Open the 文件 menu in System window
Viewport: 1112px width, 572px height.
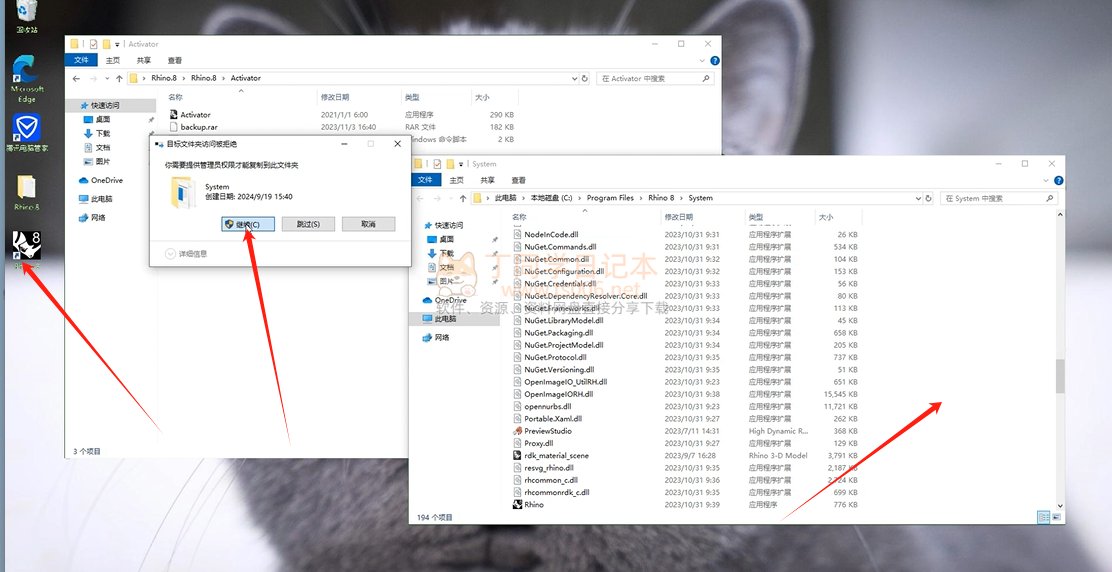click(425, 180)
